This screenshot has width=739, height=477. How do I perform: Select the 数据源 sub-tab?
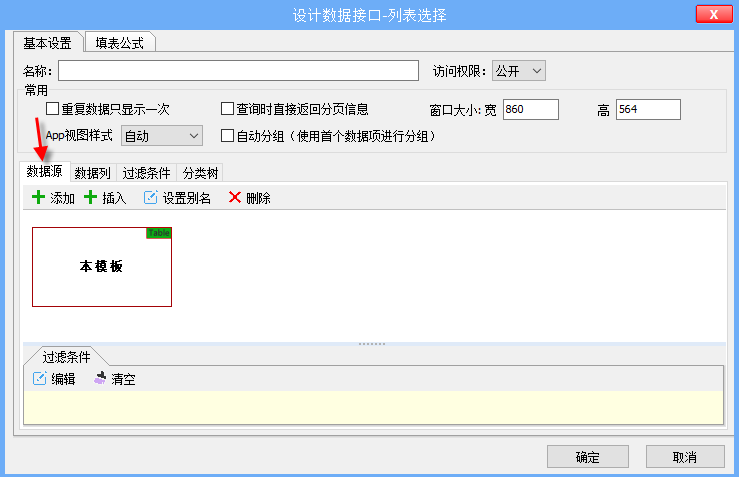[x=45, y=171]
